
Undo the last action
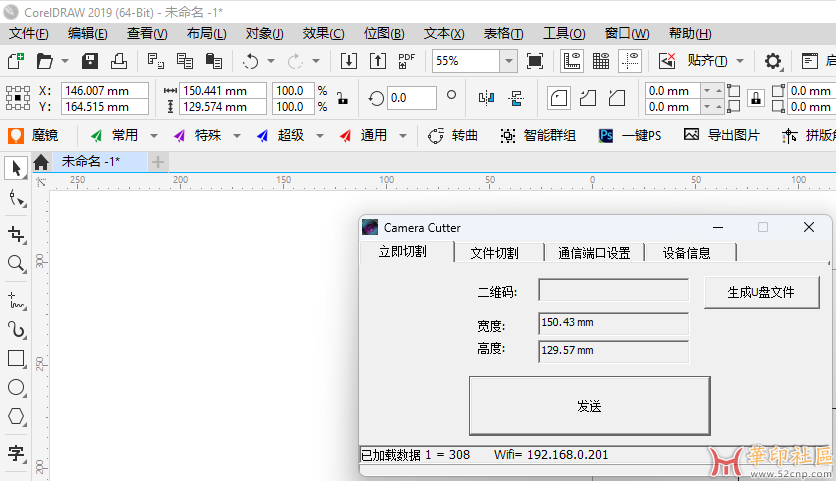pos(250,61)
